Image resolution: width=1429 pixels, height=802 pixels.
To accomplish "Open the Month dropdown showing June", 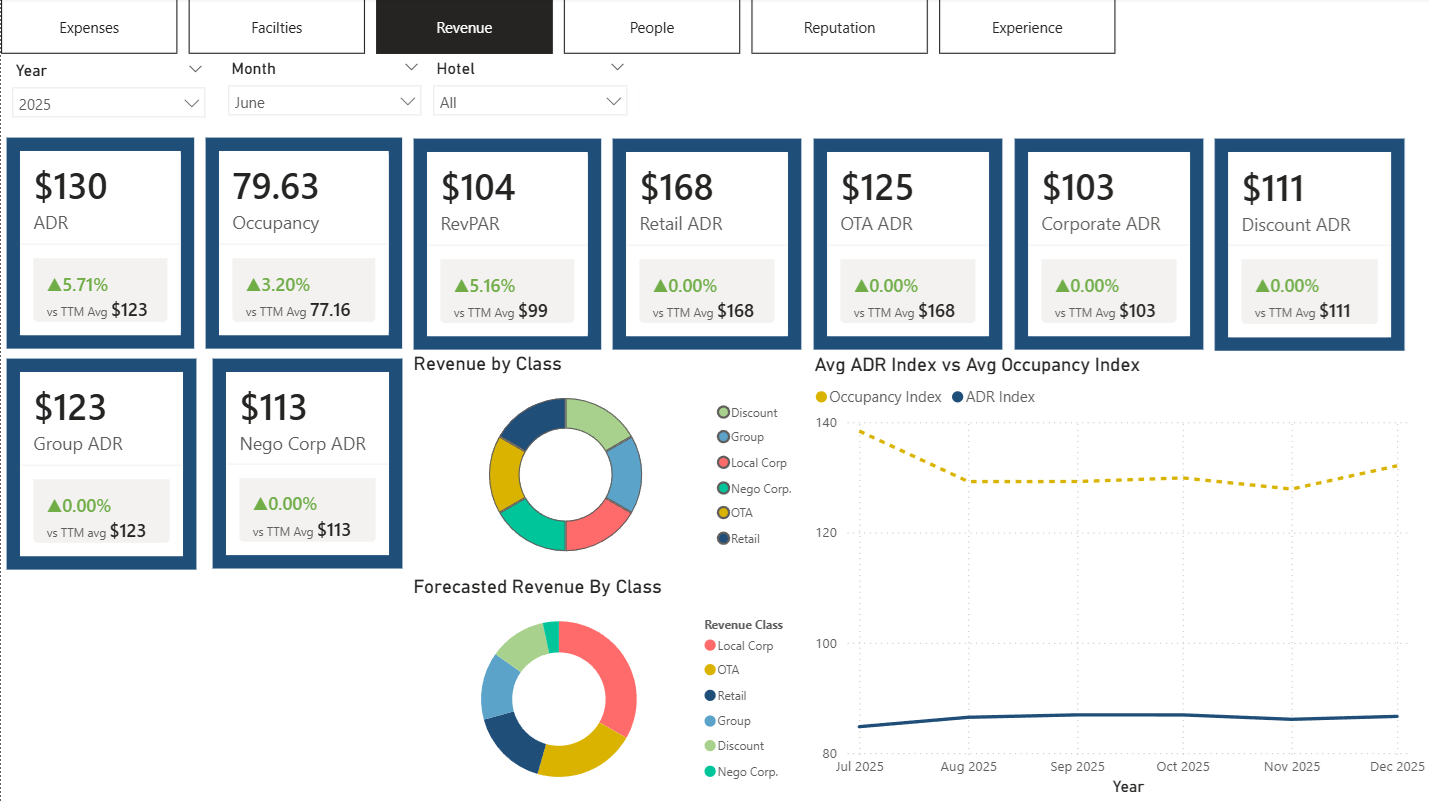I will (x=324, y=102).
